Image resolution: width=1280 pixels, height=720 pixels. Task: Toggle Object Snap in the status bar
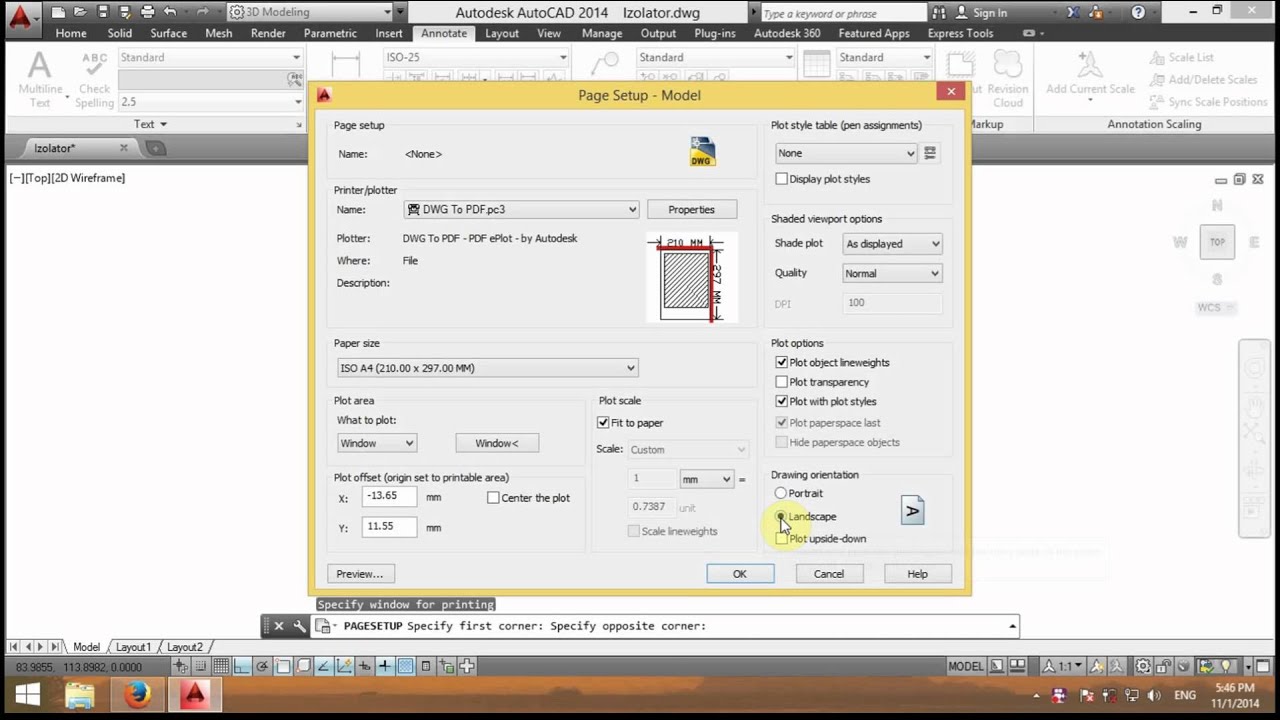[283, 667]
